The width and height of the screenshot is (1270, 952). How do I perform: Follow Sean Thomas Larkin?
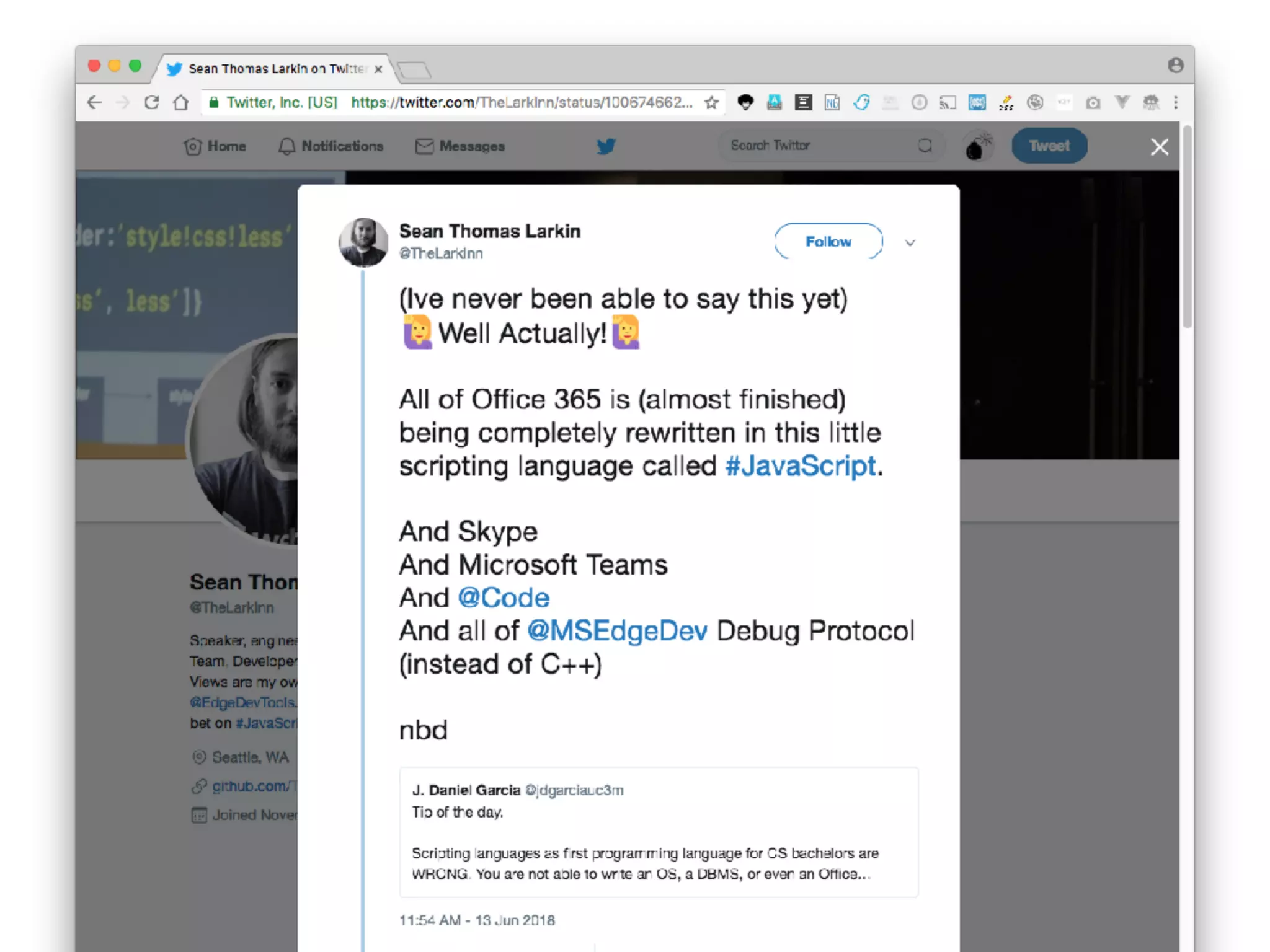(828, 242)
